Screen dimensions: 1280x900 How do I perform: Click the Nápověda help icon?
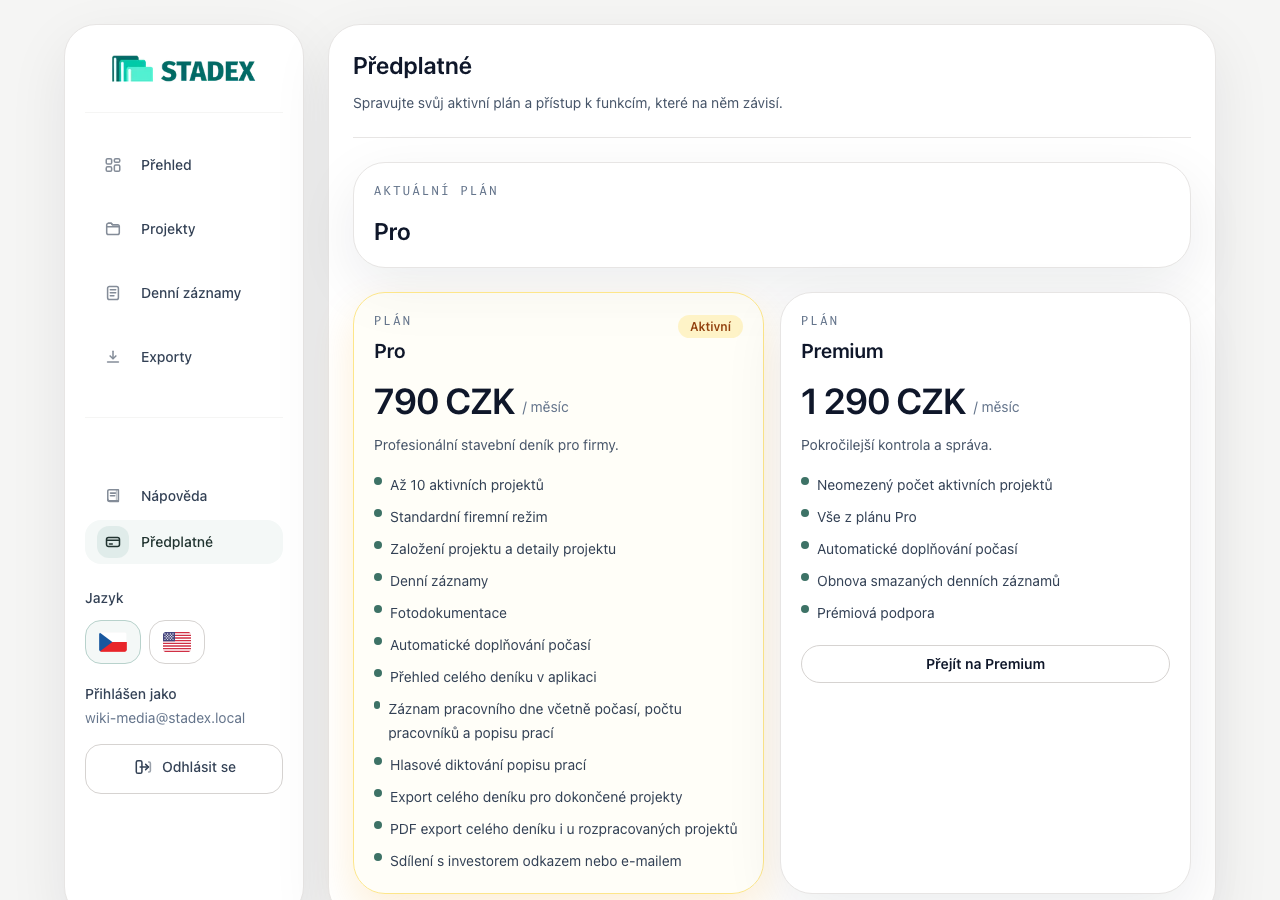(x=113, y=496)
